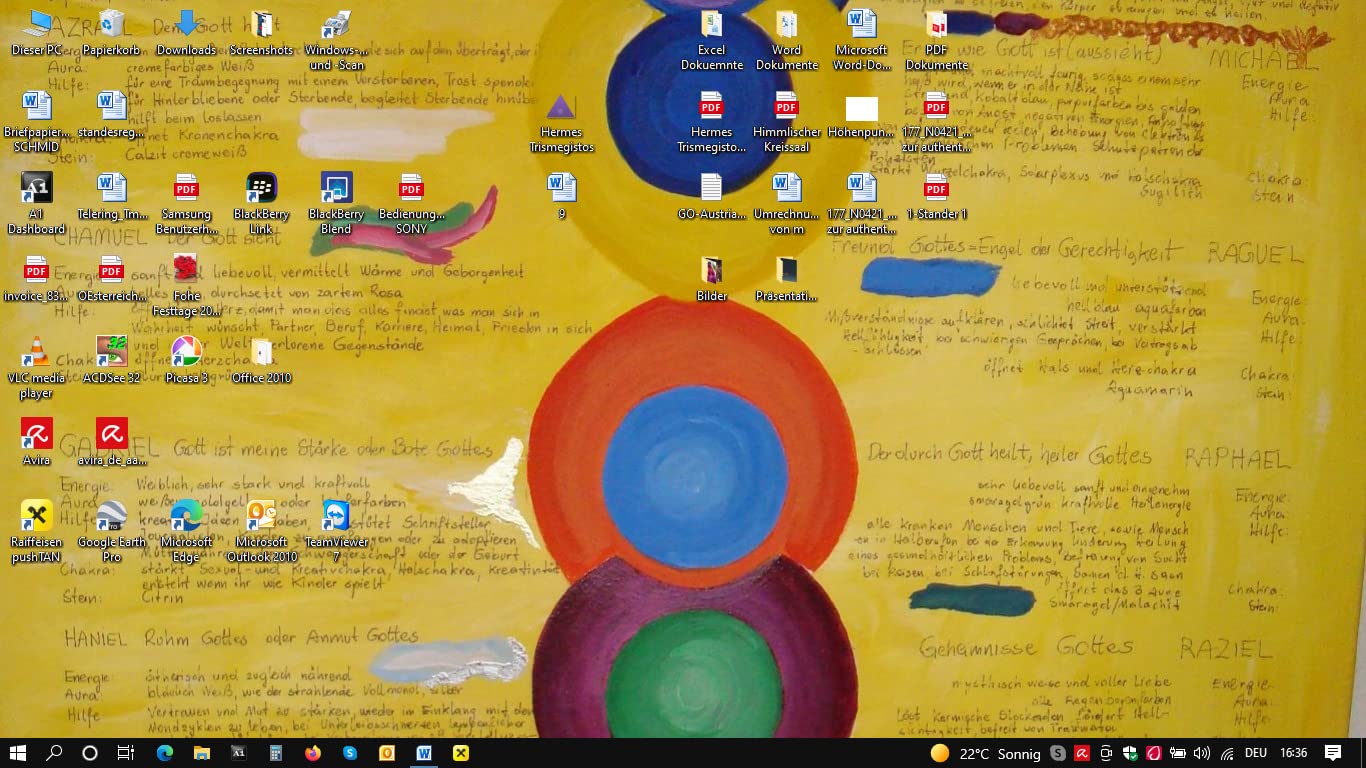The width and height of the screenshot is (1366, 768).
Task: Open the 22°C Sonnig weather widget
Action: coord(985,753)
